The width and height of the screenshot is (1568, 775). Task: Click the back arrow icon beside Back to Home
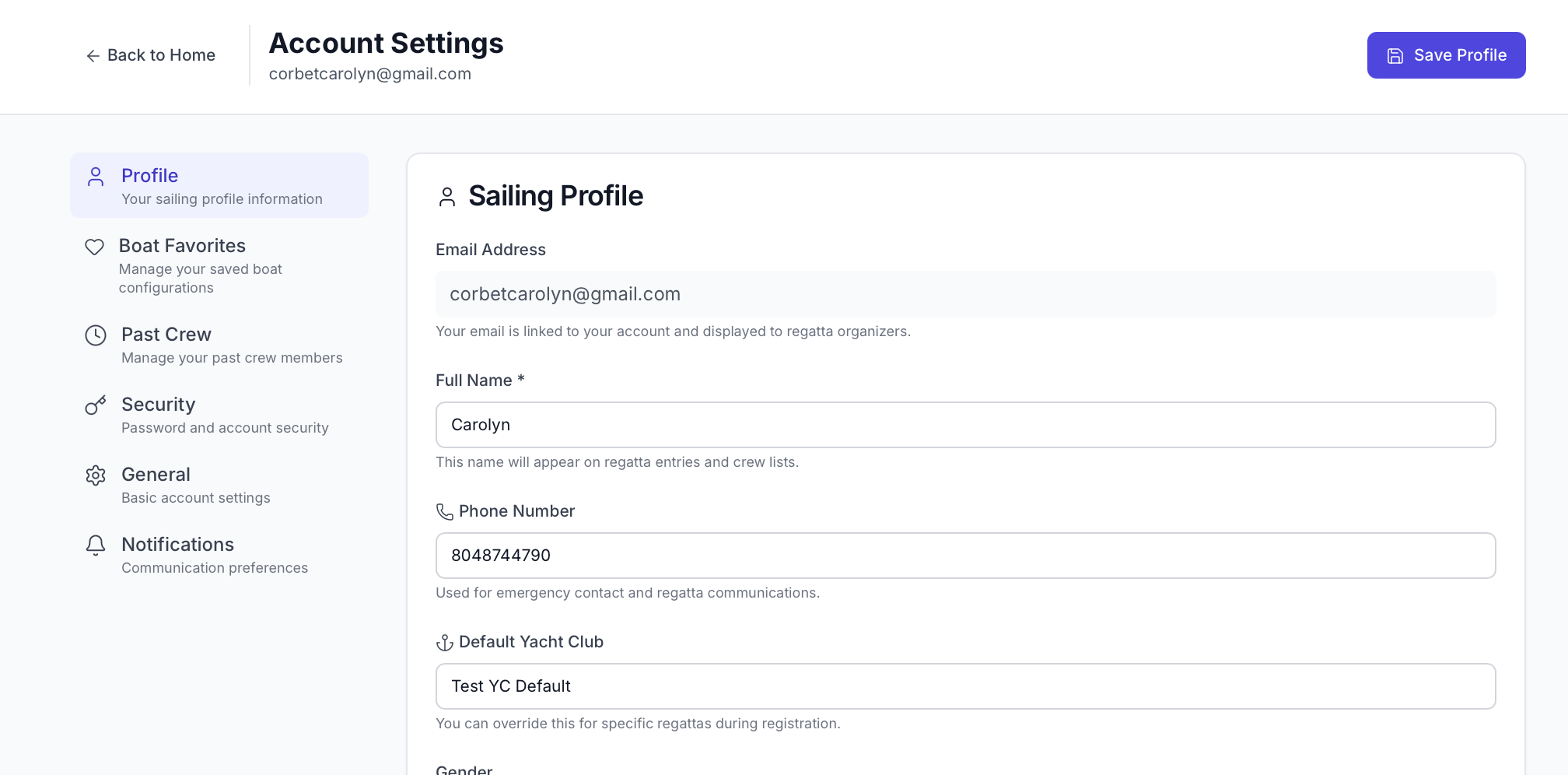click(x=93, y=55)
